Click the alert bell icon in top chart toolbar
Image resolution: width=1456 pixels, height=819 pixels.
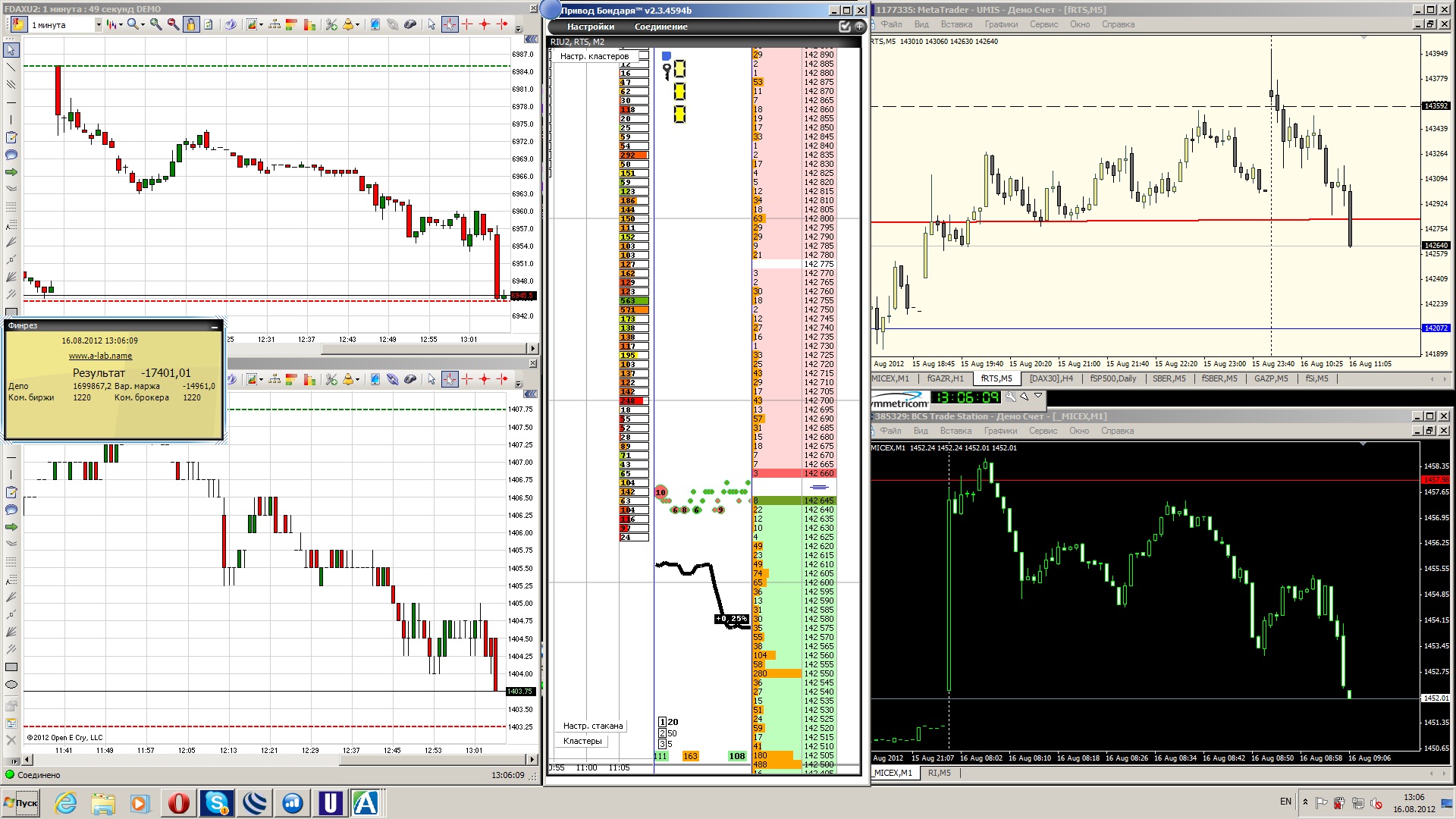[348, 25]
